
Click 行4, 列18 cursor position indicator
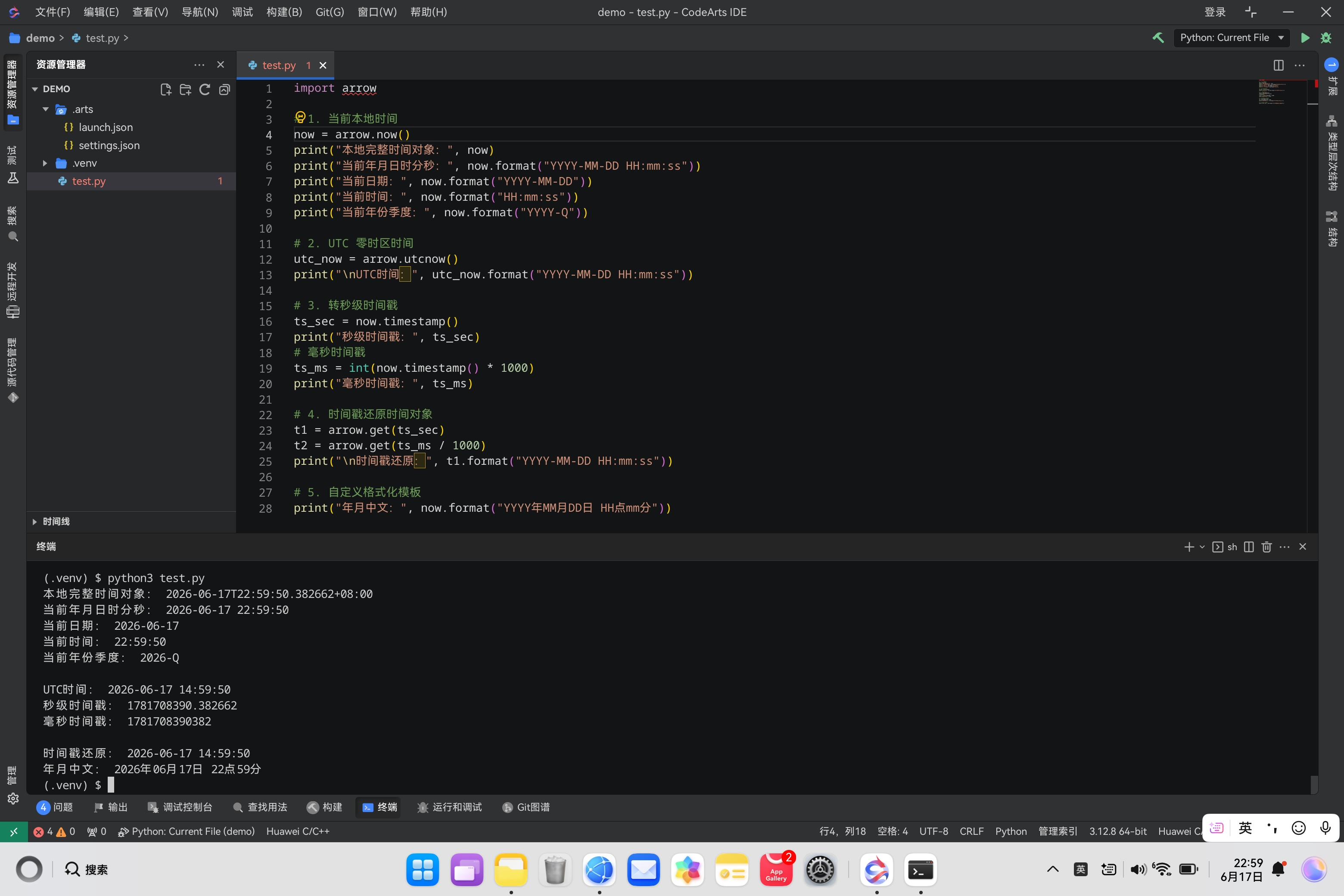tap(842, 831)
